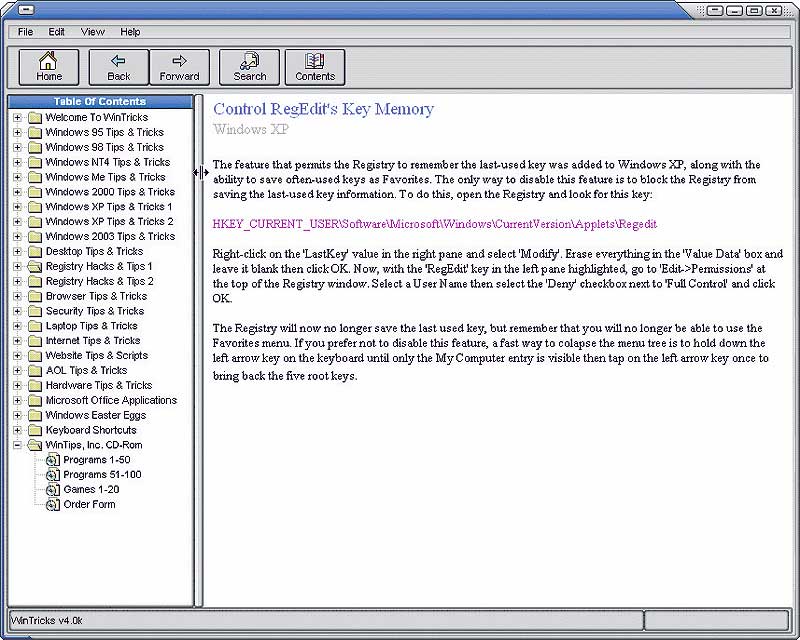This screenshot has width=800, height=640.
Task: Click the folder icon for Microsoft Office Applications
Action: [35, 400]
